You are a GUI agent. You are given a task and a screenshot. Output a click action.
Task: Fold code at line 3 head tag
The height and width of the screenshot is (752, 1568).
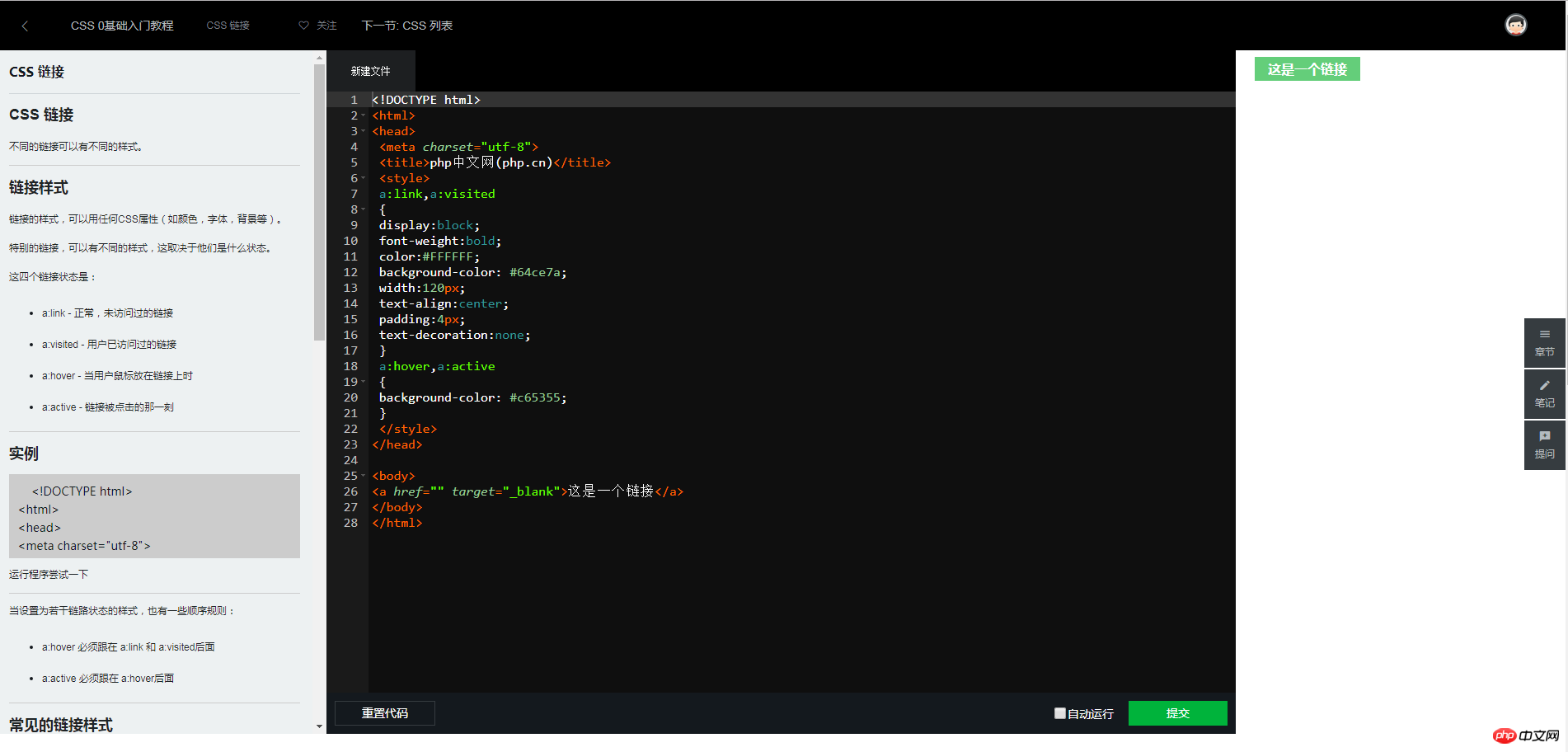click(364, 131)
